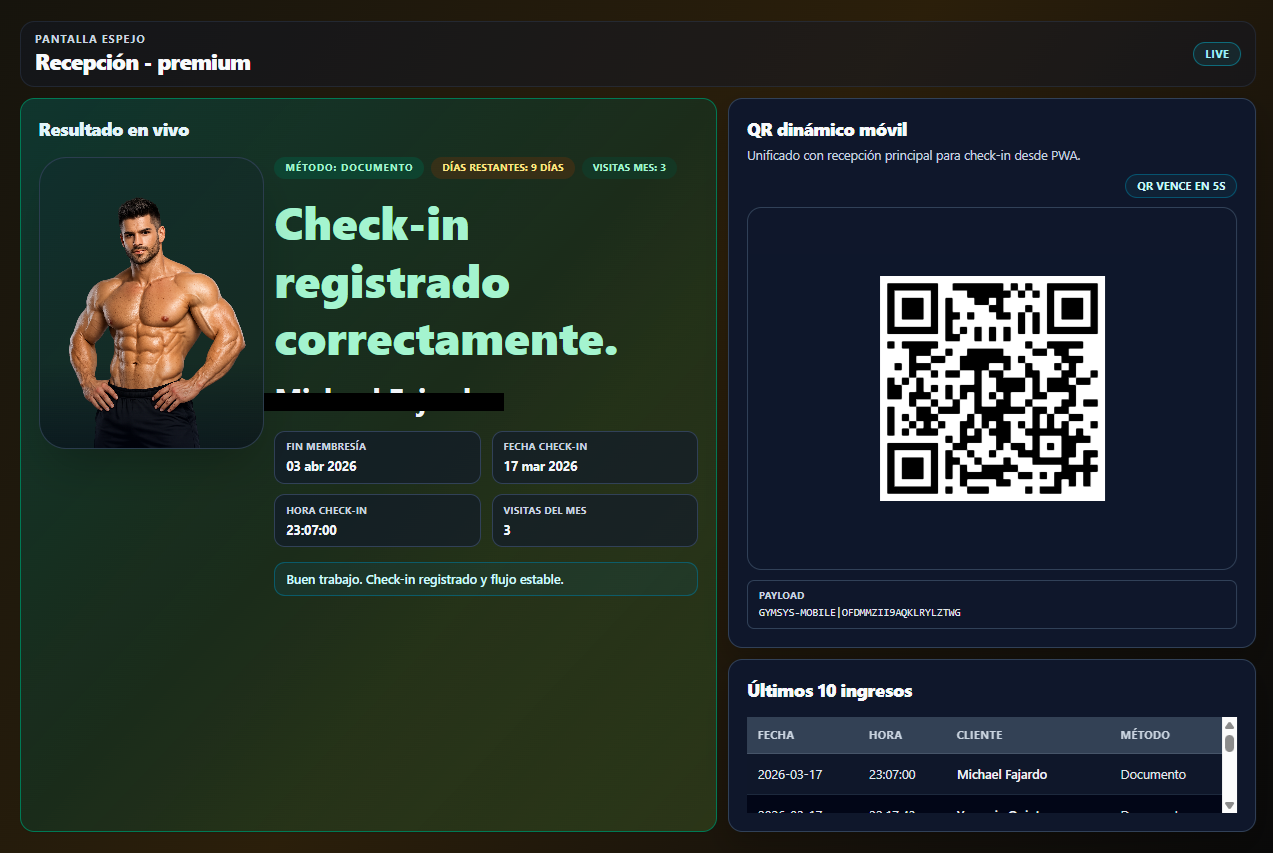Click the PANTALLA ESPEJO label
The width and height of the screenshot is (1273, 853).
(x=90, y=39)
